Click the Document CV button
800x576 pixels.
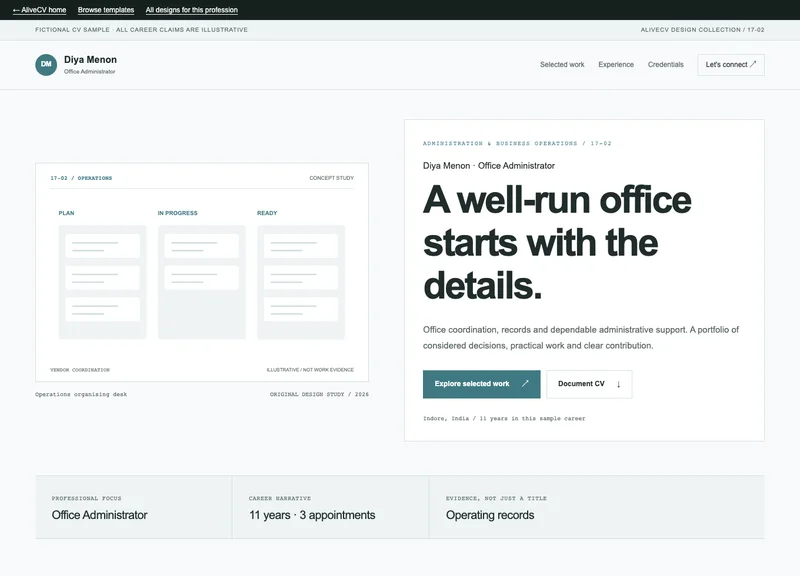point(589,384)
